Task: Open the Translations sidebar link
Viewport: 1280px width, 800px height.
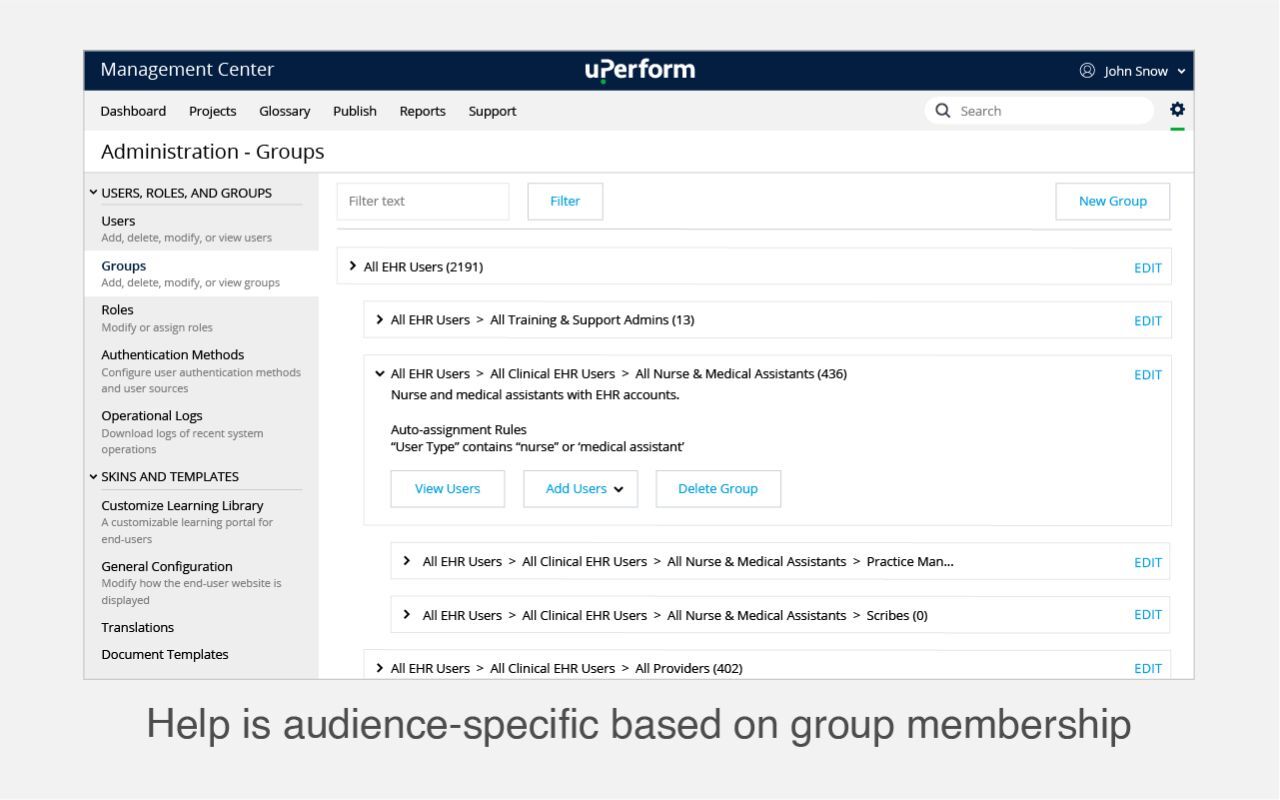Action: coord(137,627)
